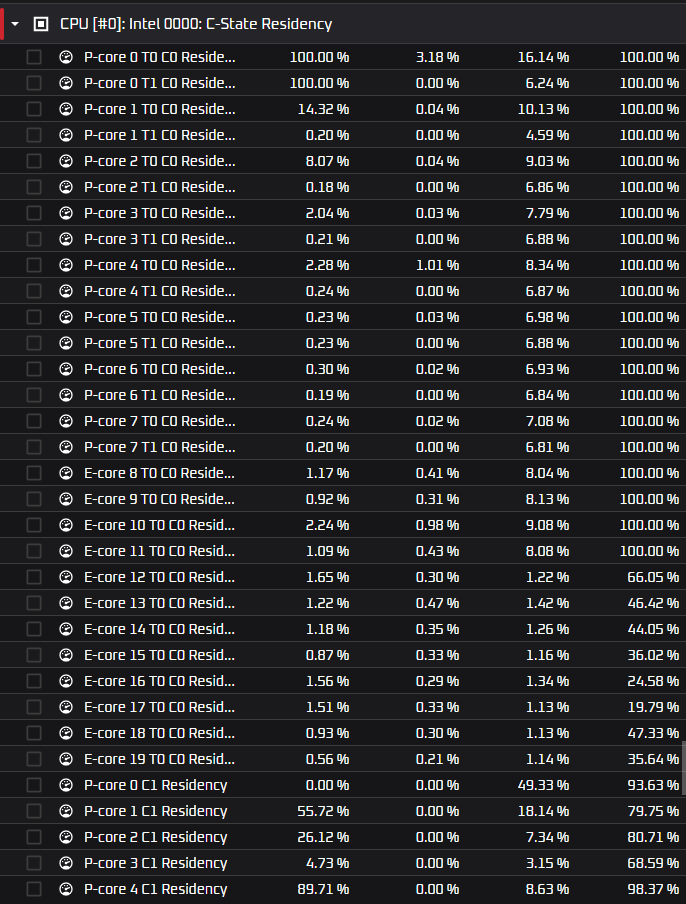The width and height of the screenshot is (686, 904).
Task: Click the 3.18 % minimum of P-core 0 T0
Action: (438, 57)
